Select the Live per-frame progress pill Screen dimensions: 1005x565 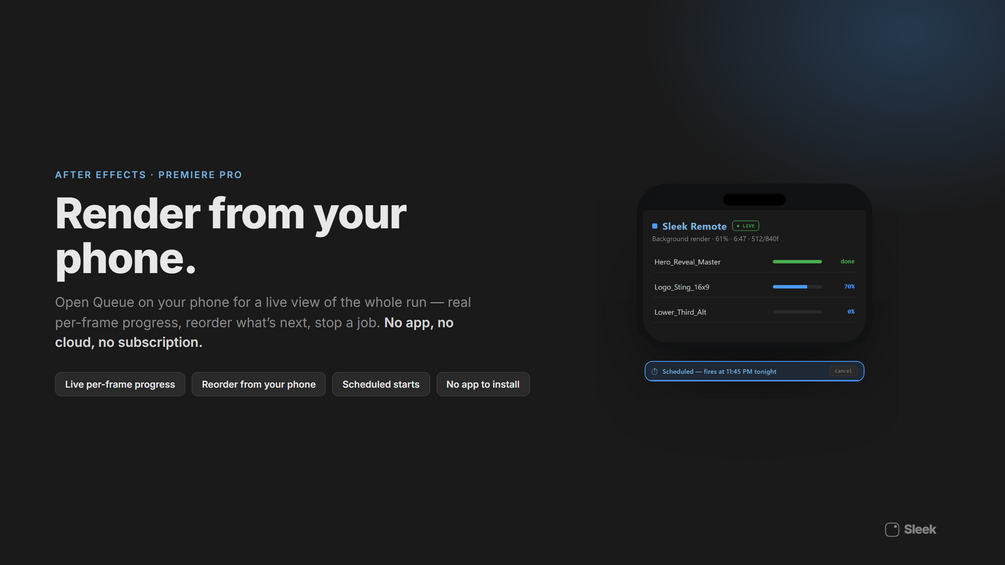120,384
